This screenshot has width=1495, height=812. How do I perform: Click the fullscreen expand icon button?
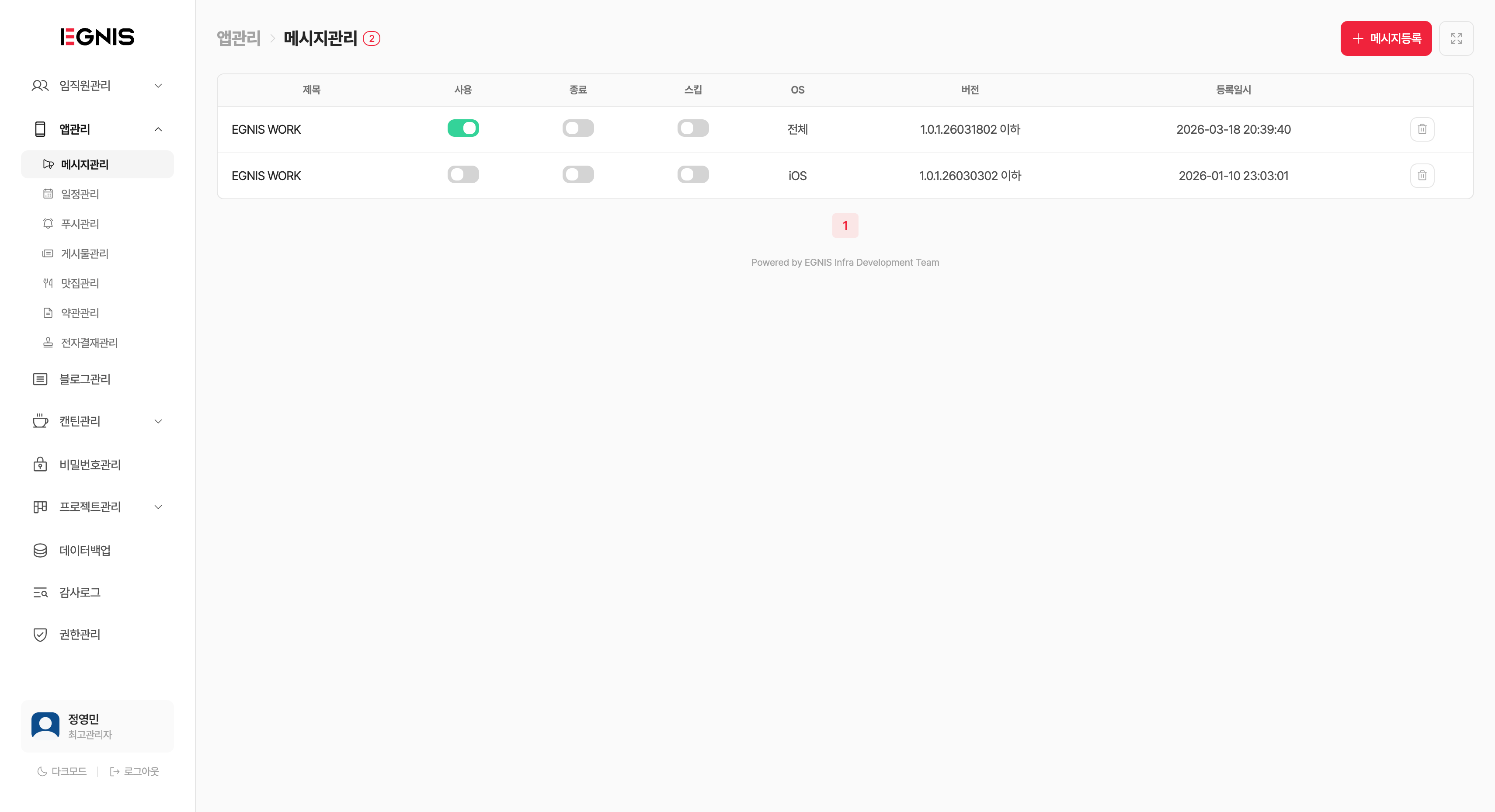click(x=1456, y=38)
